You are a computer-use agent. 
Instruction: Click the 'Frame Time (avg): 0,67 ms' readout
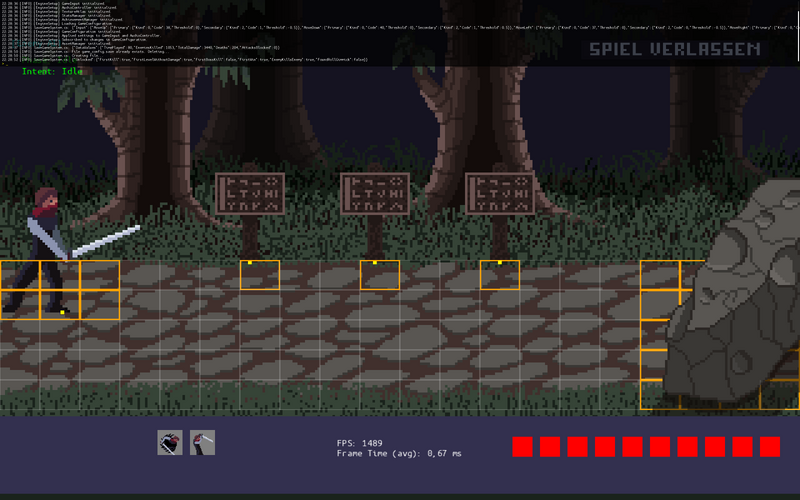(399, 453)
